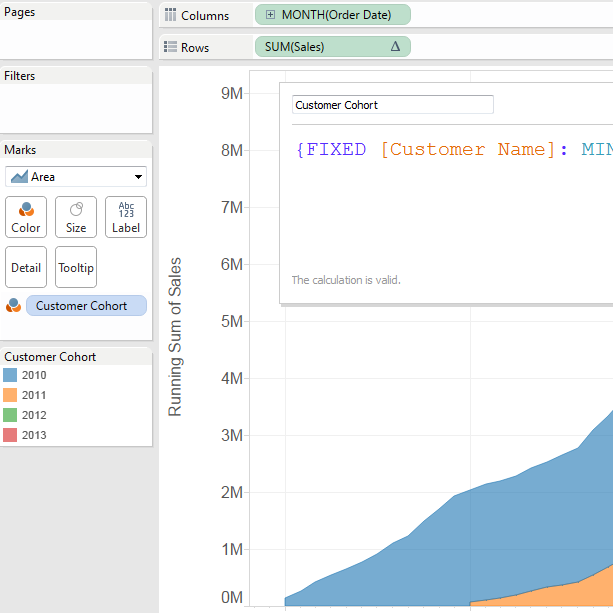This screenshot has height=613, width=613.
Task: Click the Detail button in Marks
Action: 26,267
